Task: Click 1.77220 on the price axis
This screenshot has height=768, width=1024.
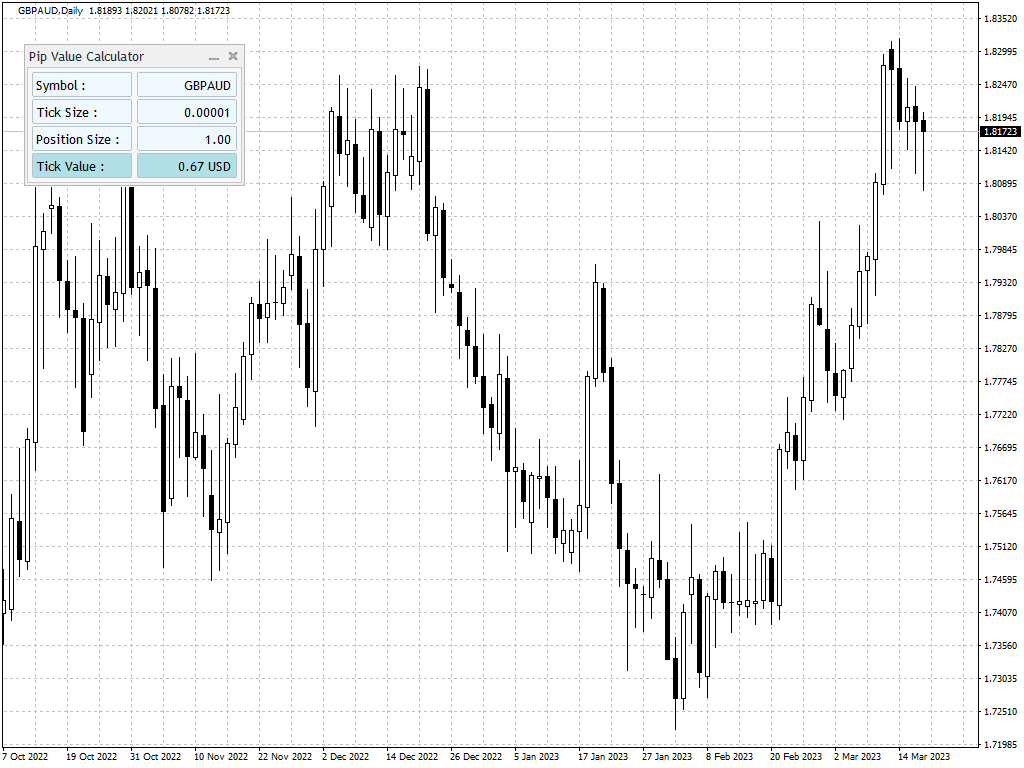Action: coord(1000,415)
